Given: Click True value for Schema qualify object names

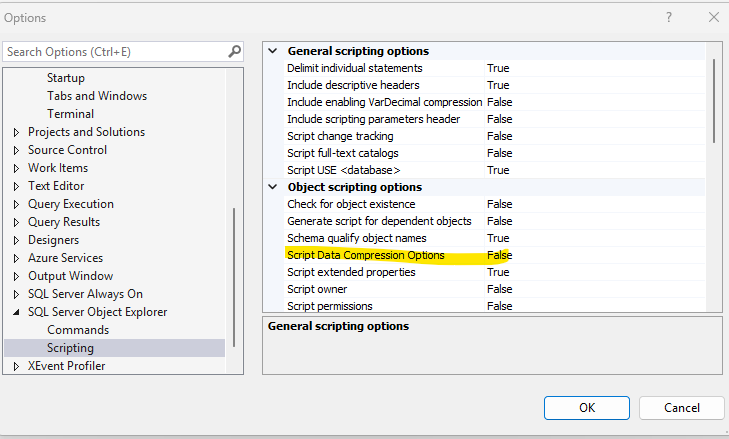Looking at the screenshot, I should point(498,238).
